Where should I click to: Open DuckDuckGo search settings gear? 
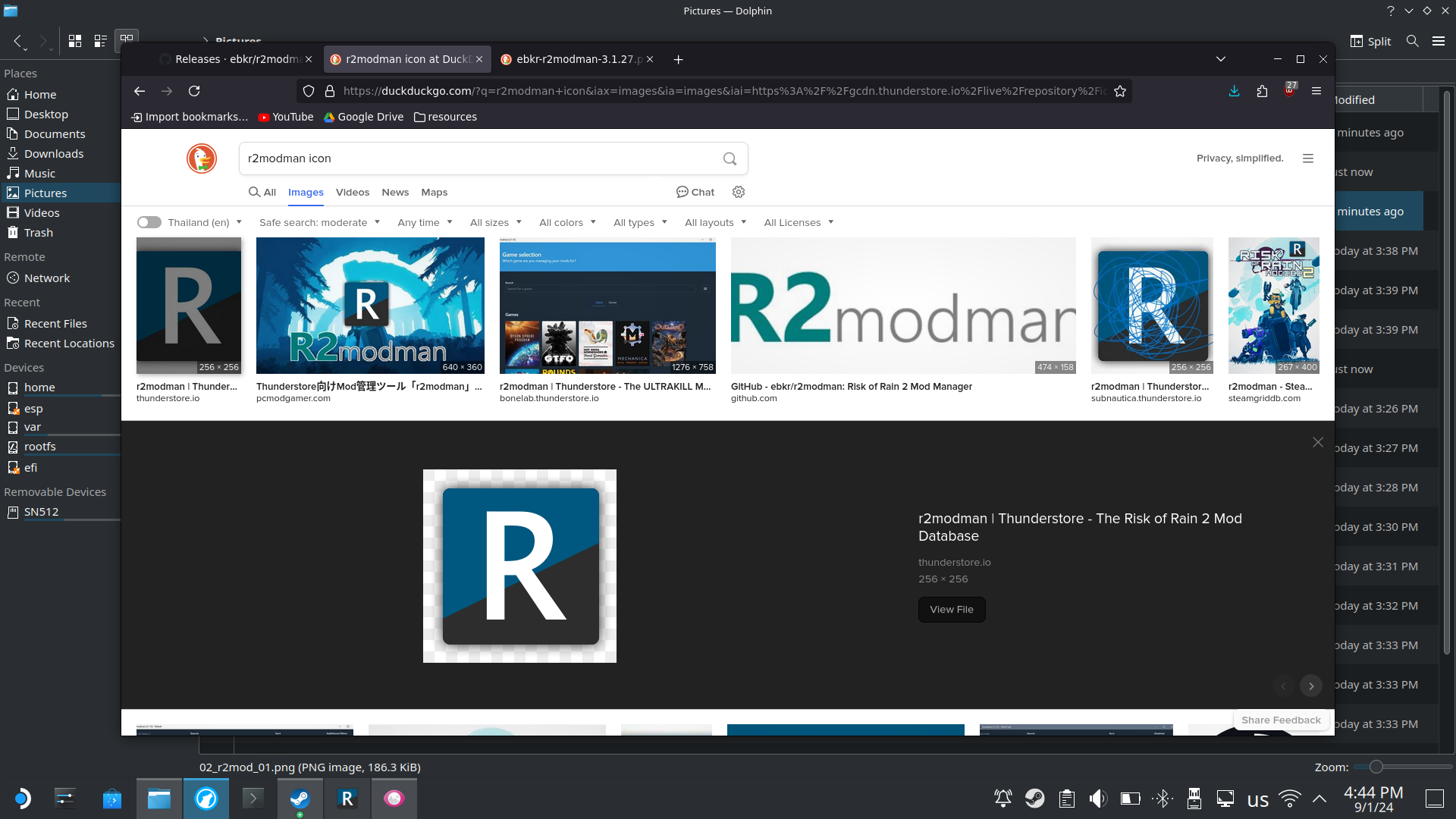click(x=739, y=192)
